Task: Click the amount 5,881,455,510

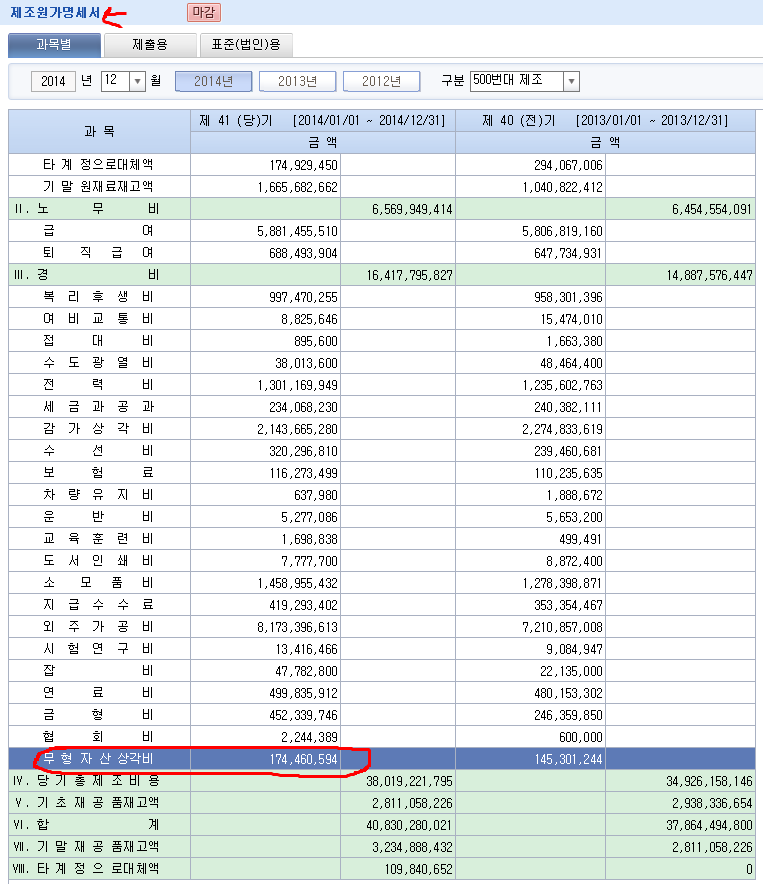Action: pos(297,231)
